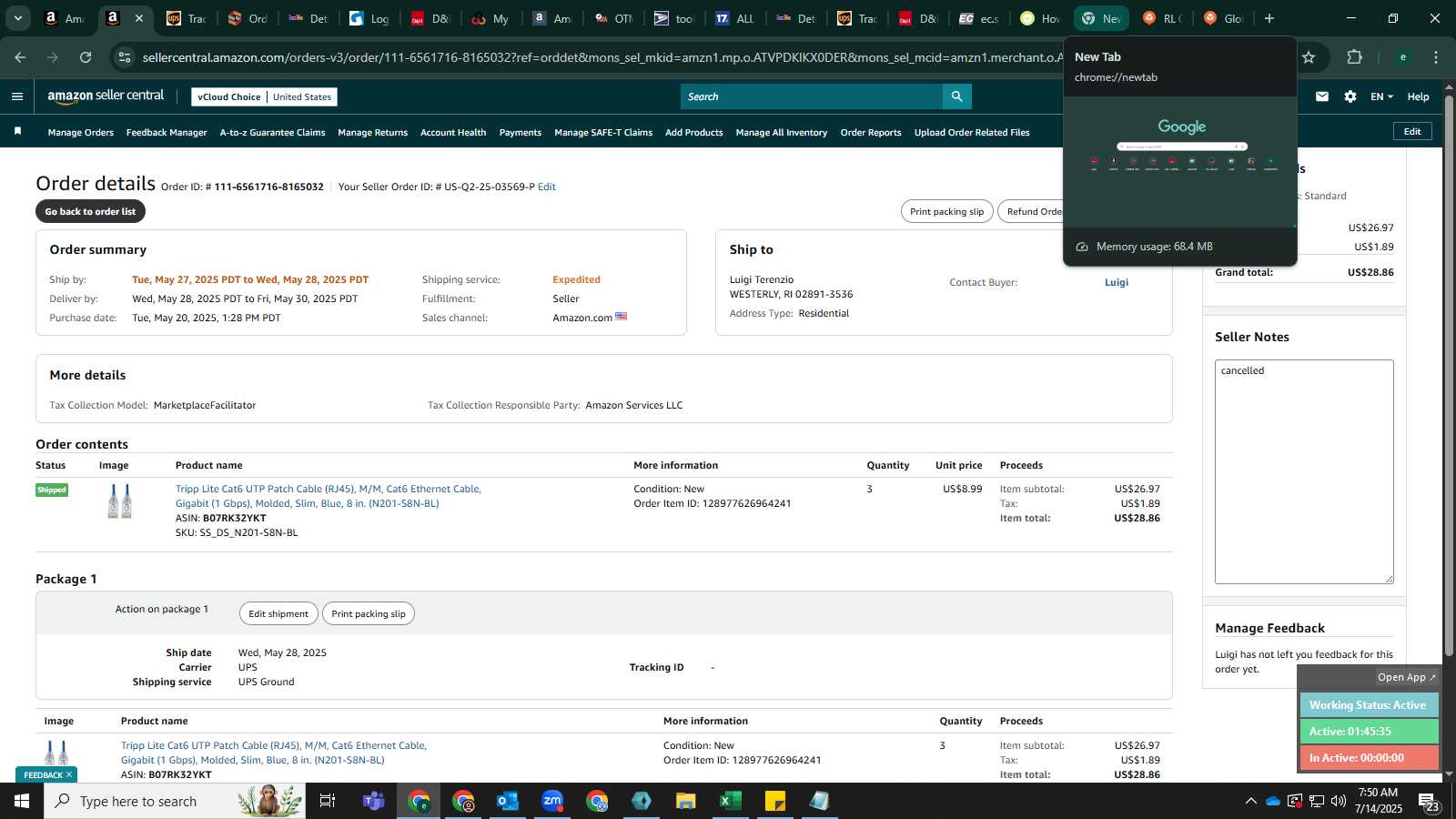Click Edit button on the bookmarks bar
The image size is (1456, 819).
coord(1412,131)
